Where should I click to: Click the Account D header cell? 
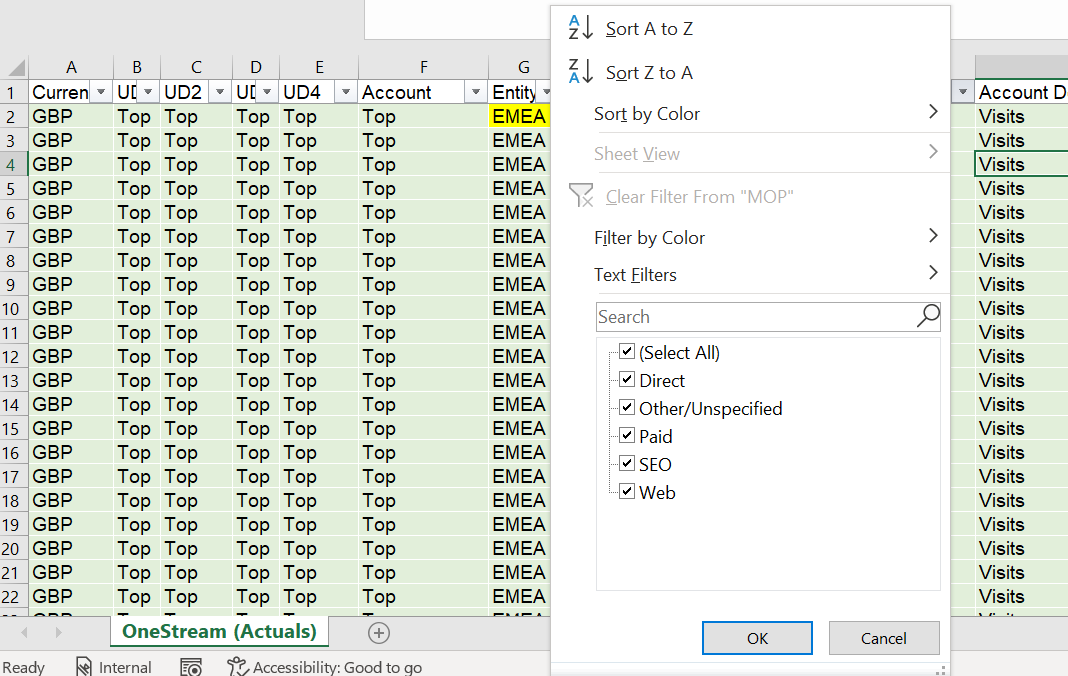pyautogui.click(x=1022, y=92)
